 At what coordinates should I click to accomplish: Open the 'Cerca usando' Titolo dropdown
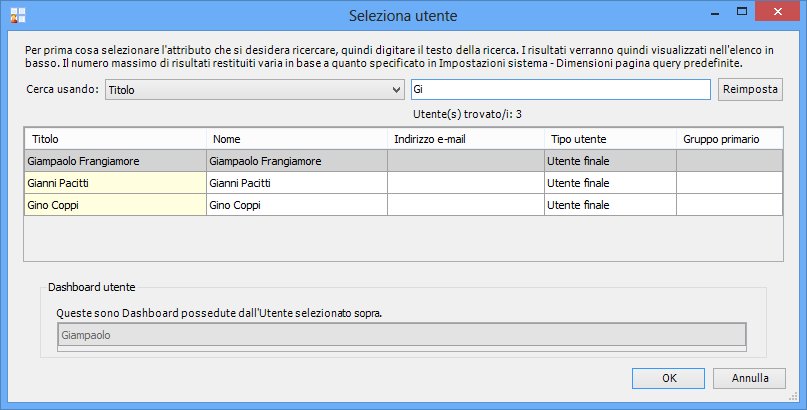pos(253,90)
